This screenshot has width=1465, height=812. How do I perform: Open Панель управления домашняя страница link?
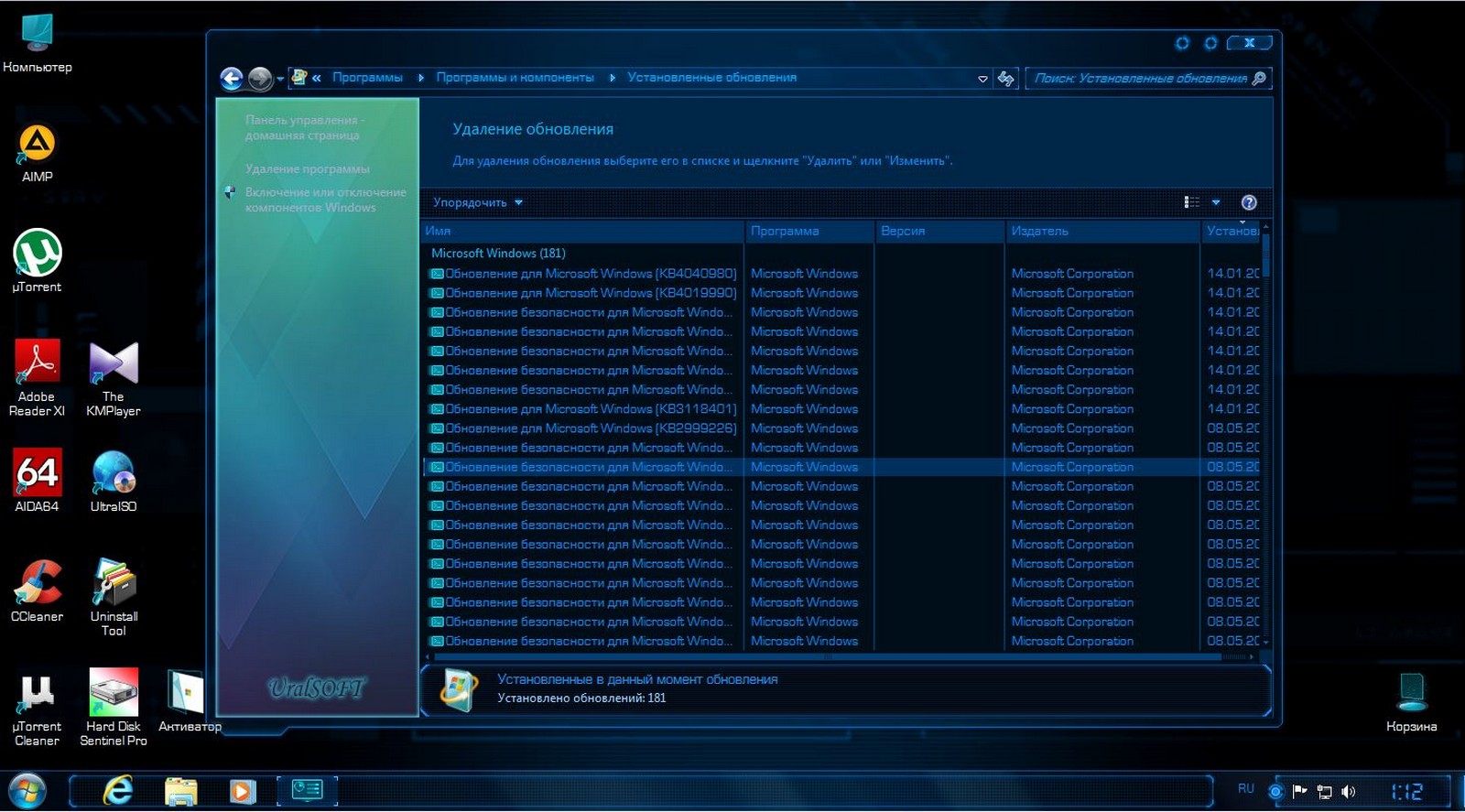click(305, 127)
